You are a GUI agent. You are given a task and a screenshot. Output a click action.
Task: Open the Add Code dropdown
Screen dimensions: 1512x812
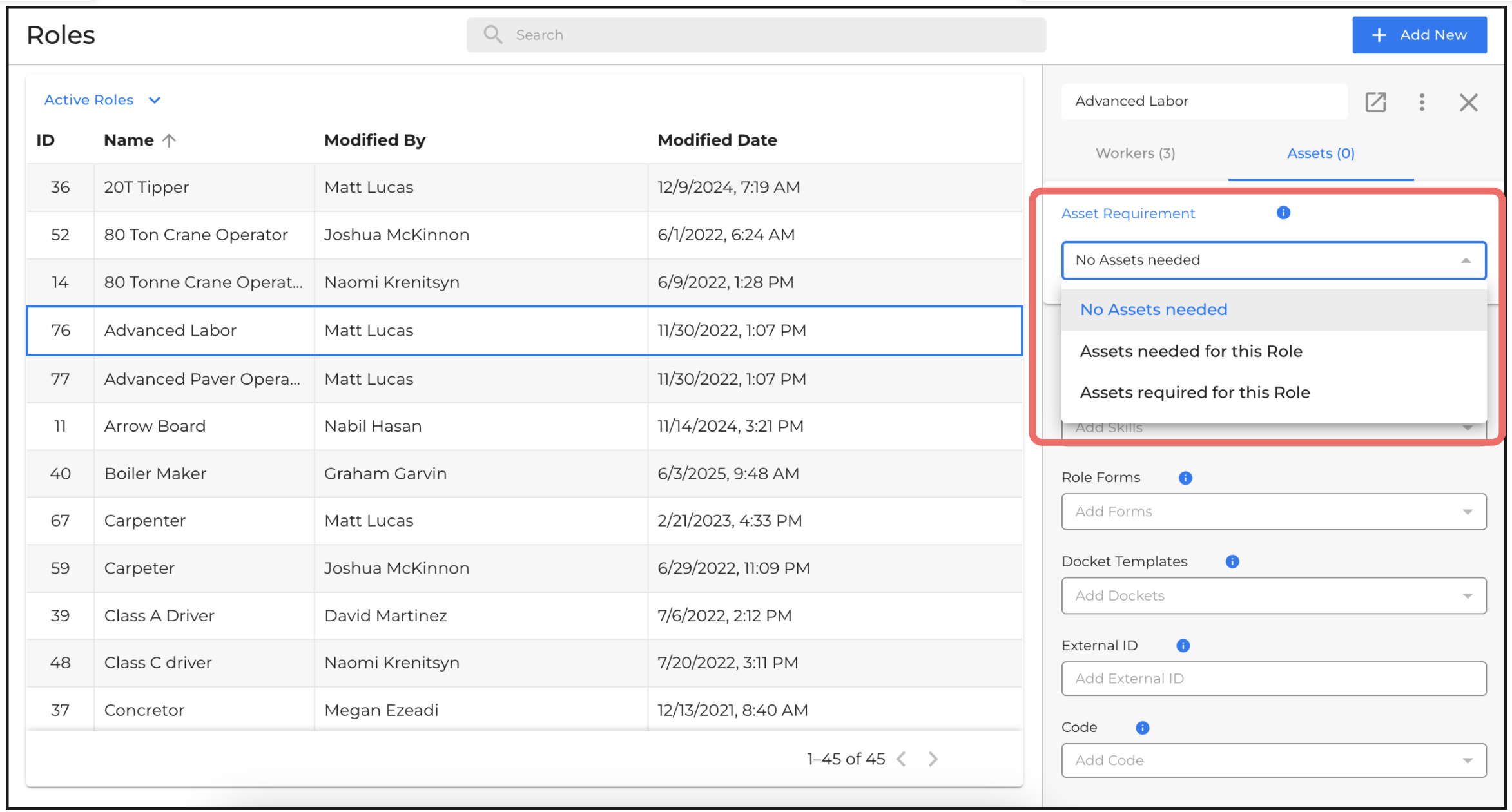coord(1274,760)
